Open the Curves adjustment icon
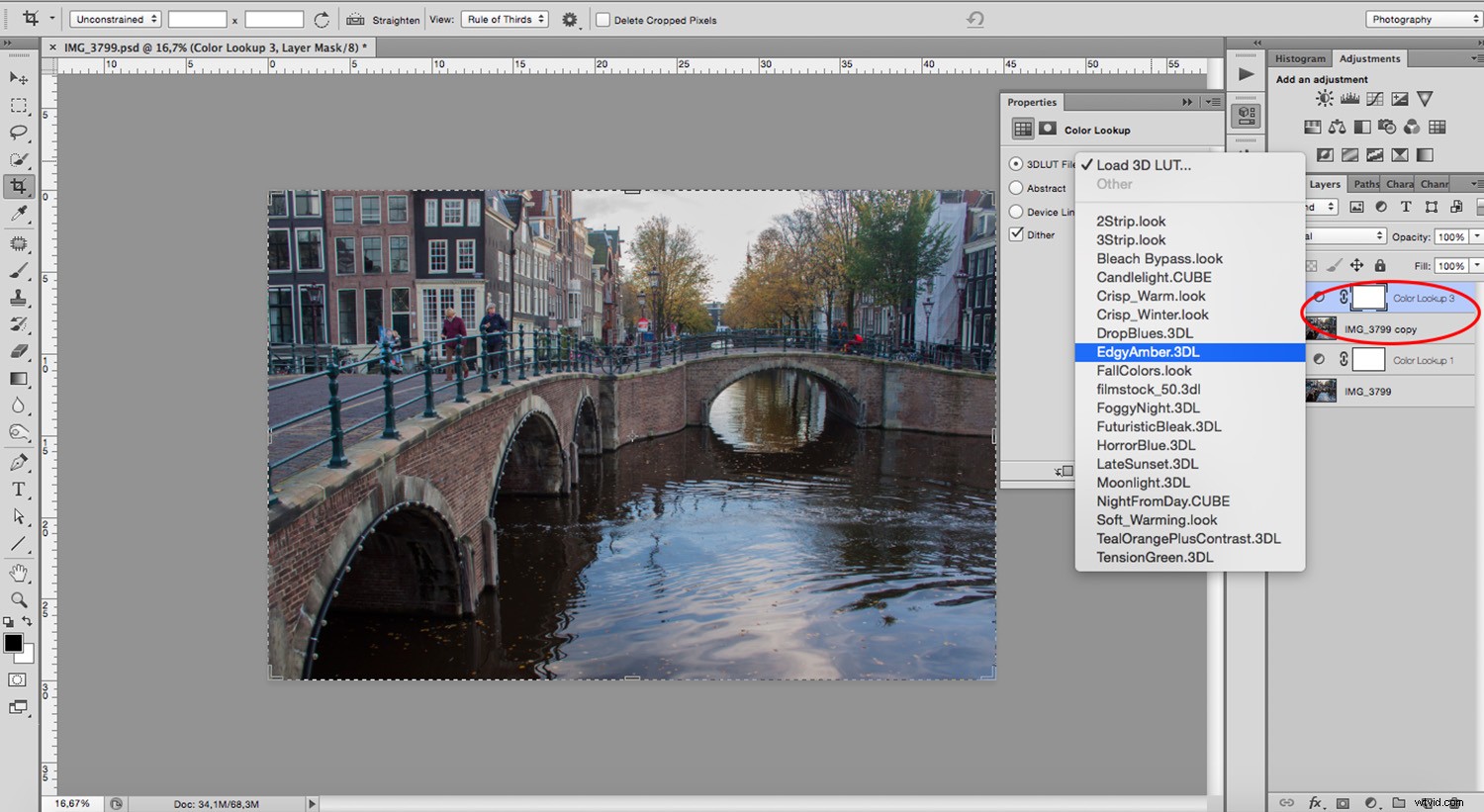This screenshot has width=1484, height=812. tap(1375, 99)
